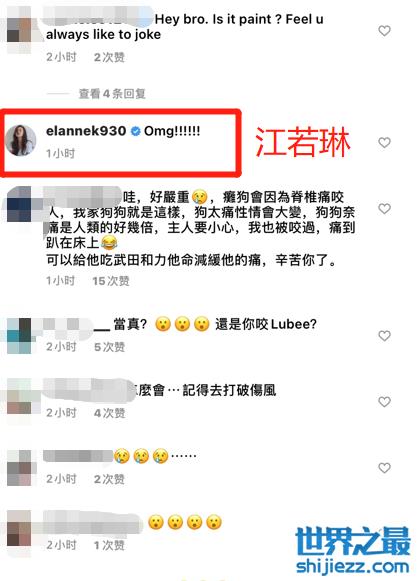Tap the heart beside elannek930's Omg comment

pos(384,142)
